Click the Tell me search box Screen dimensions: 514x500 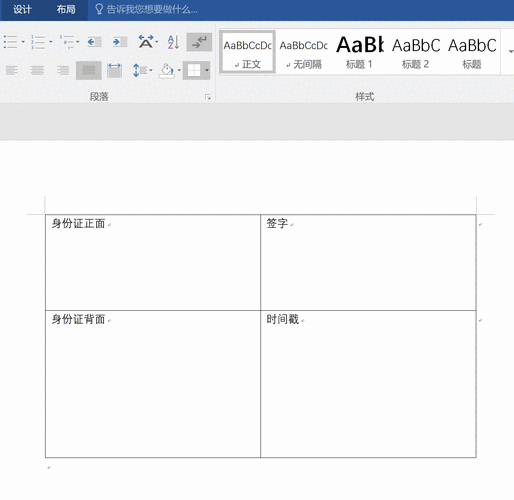152,10
